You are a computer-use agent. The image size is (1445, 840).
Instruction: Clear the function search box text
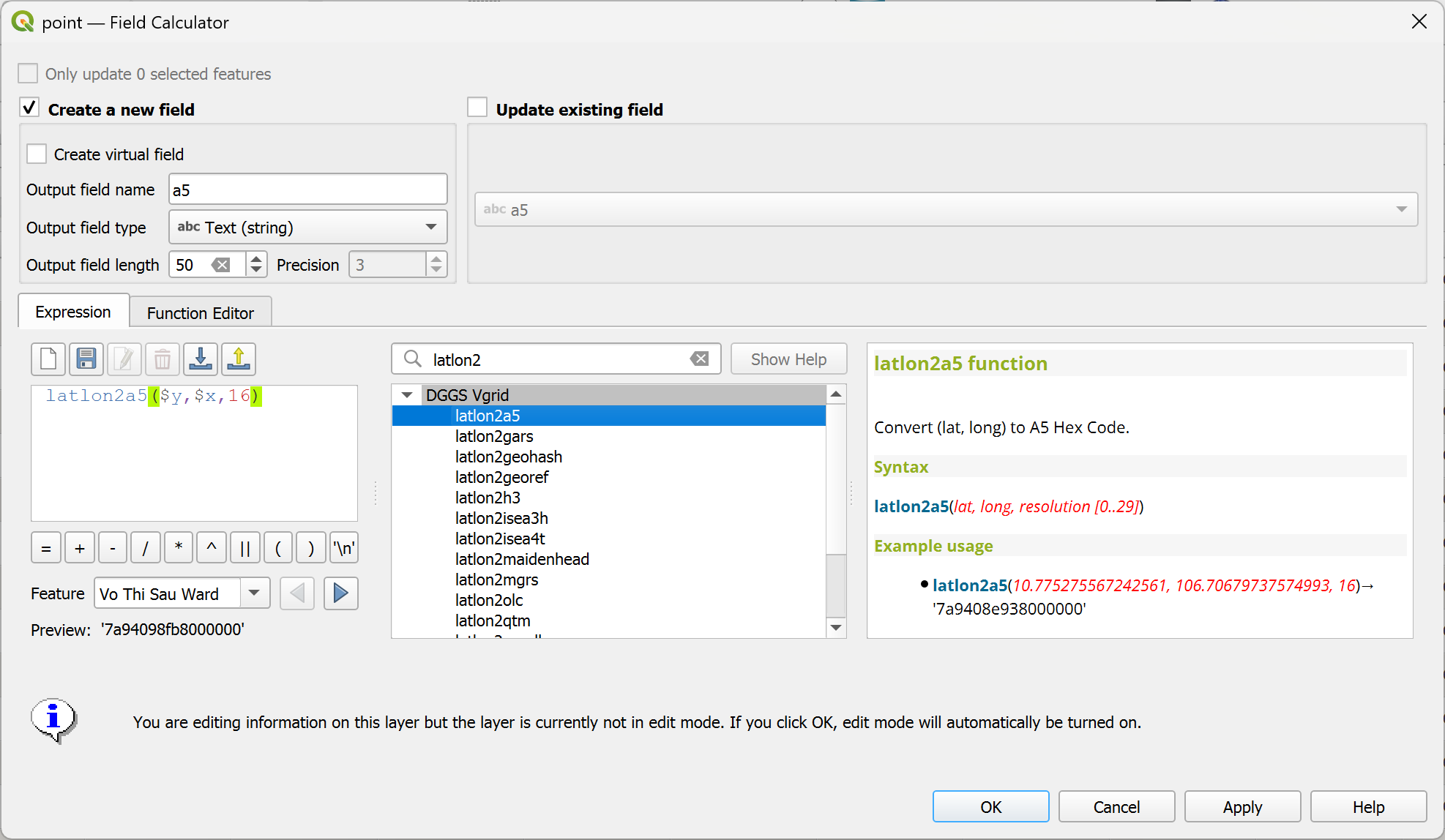[699, 359]
